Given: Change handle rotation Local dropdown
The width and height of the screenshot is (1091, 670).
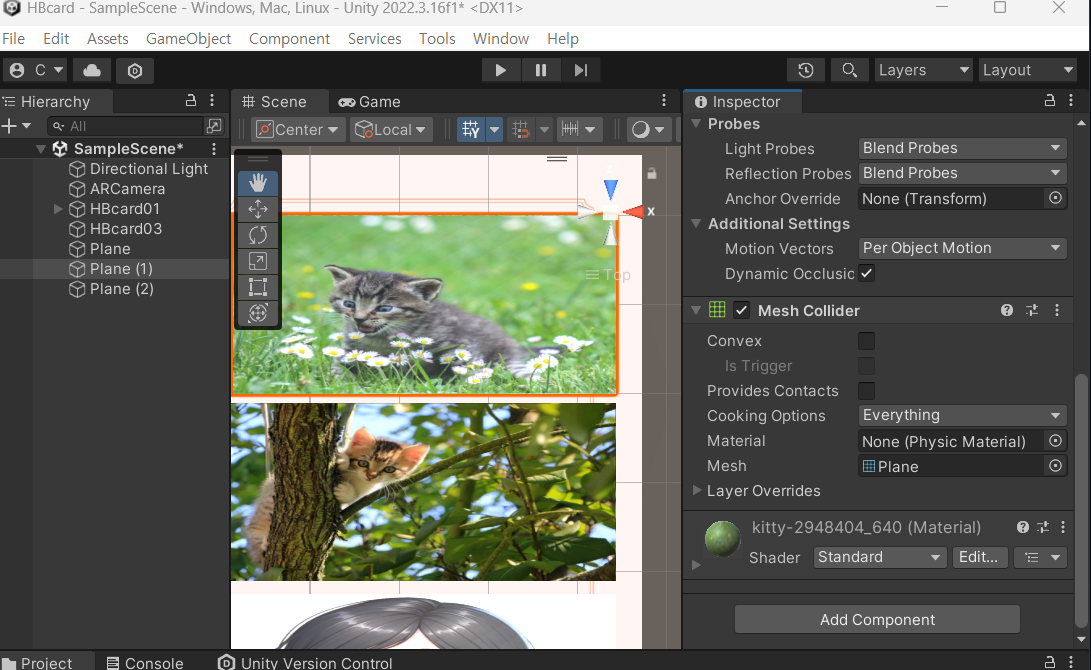Looking at the screenshot, I should [390, 129].
